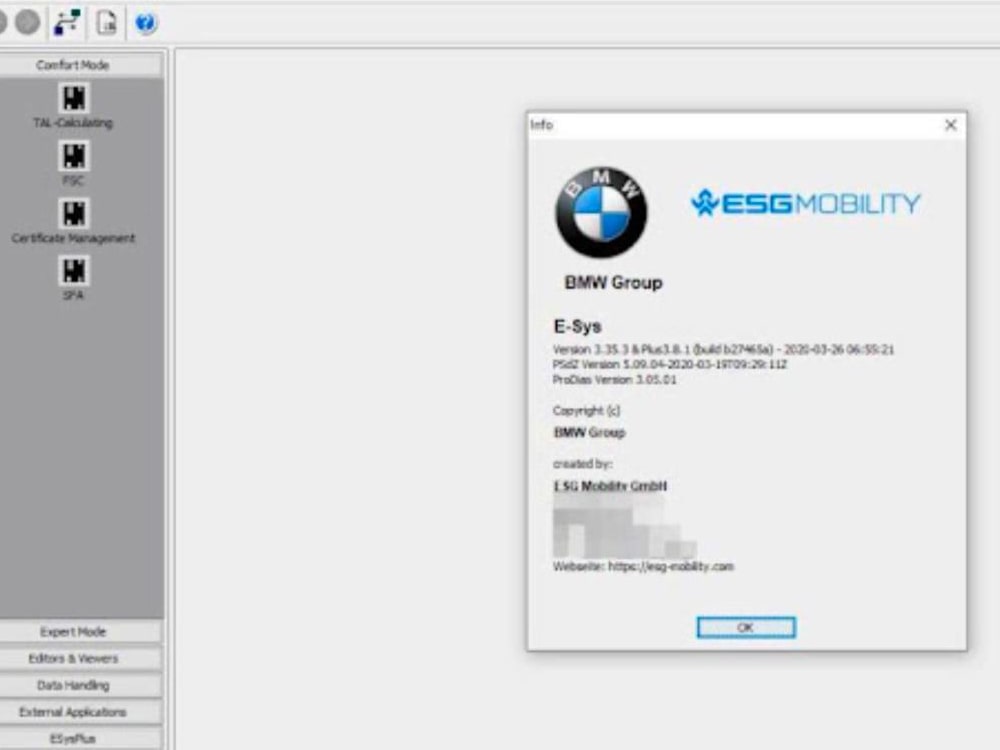1000x750 pixels.
Task: Open the Data Handling section
Action: tap(81, 686)
